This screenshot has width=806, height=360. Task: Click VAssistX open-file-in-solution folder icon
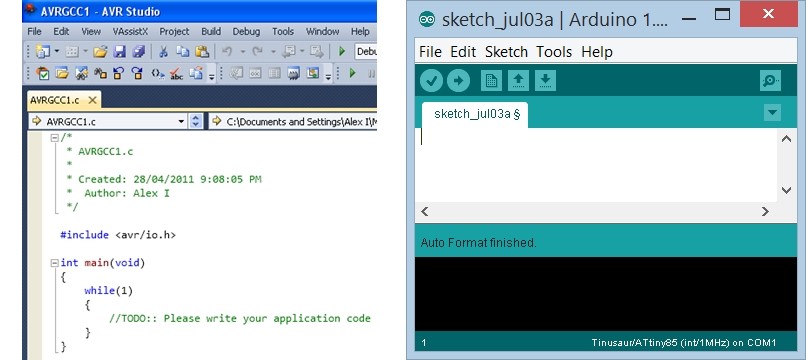click(62, 74)
